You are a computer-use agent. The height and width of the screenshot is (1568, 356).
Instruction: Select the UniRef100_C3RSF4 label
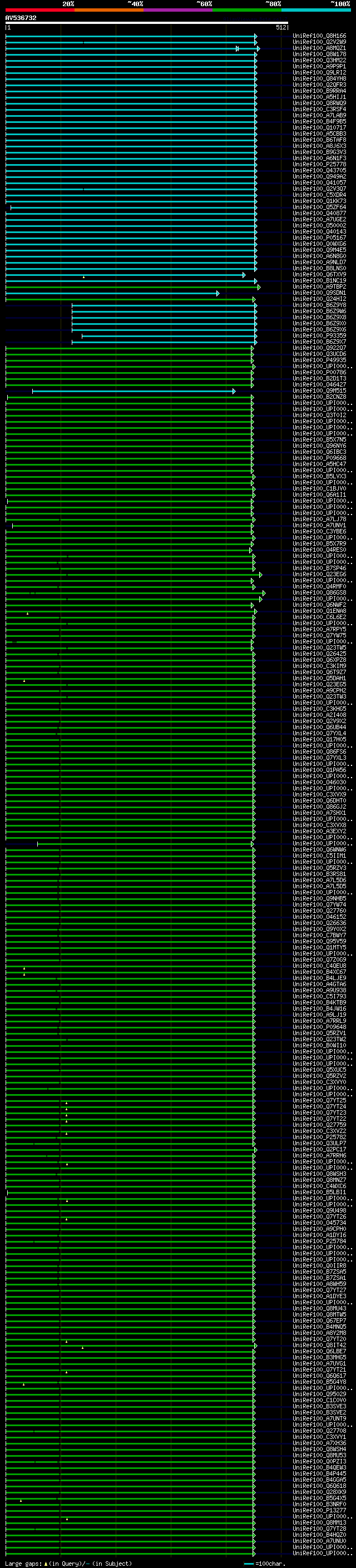click(319, 109)
